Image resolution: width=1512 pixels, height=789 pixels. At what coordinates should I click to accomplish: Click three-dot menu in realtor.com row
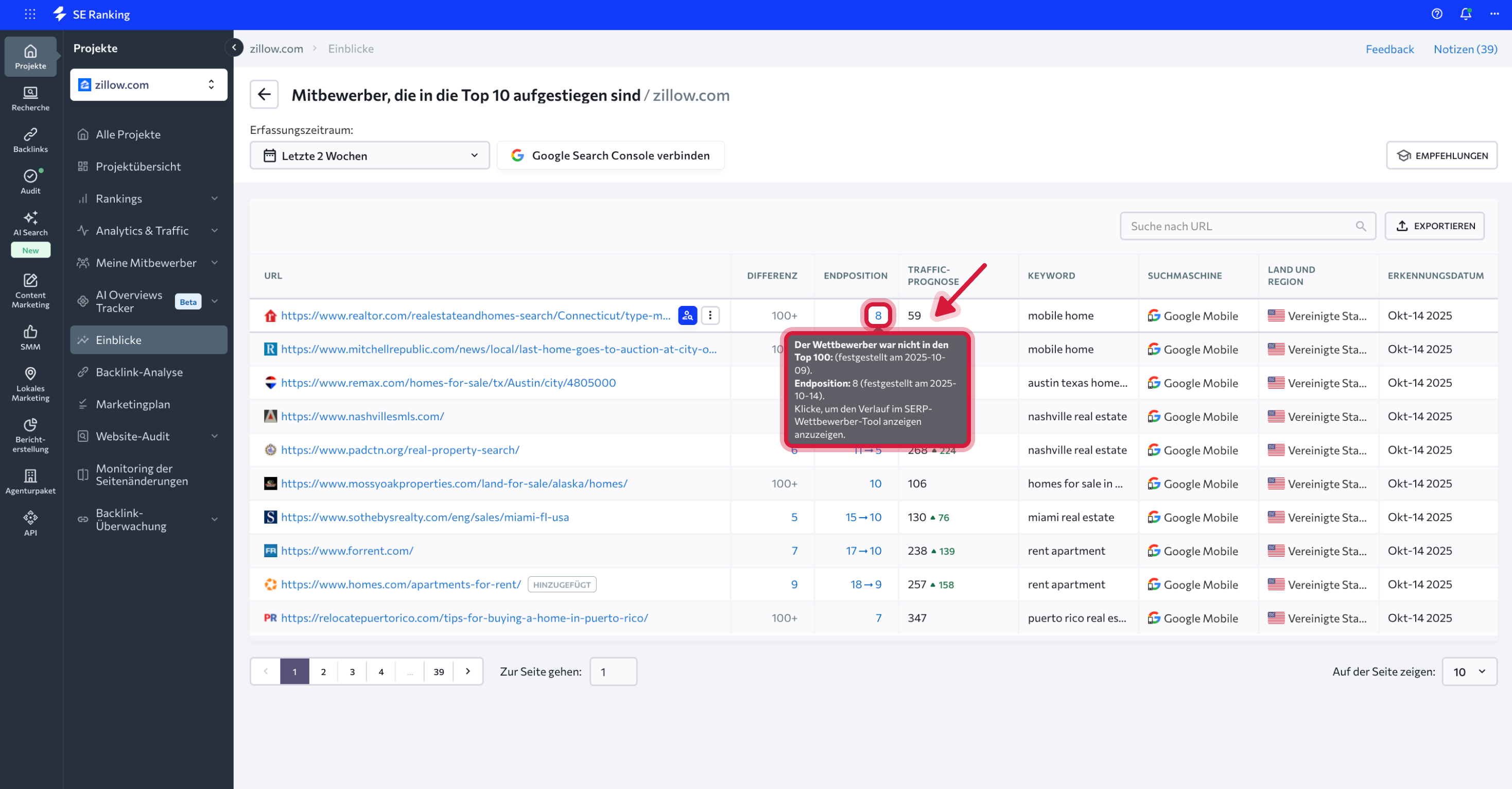pos(709,315)
